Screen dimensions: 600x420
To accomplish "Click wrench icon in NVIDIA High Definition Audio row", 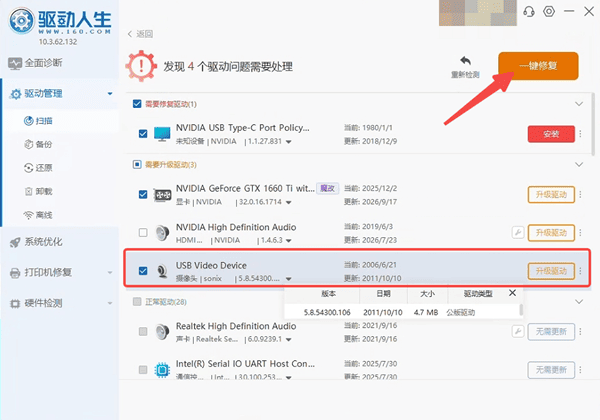I will pos(518,232).
